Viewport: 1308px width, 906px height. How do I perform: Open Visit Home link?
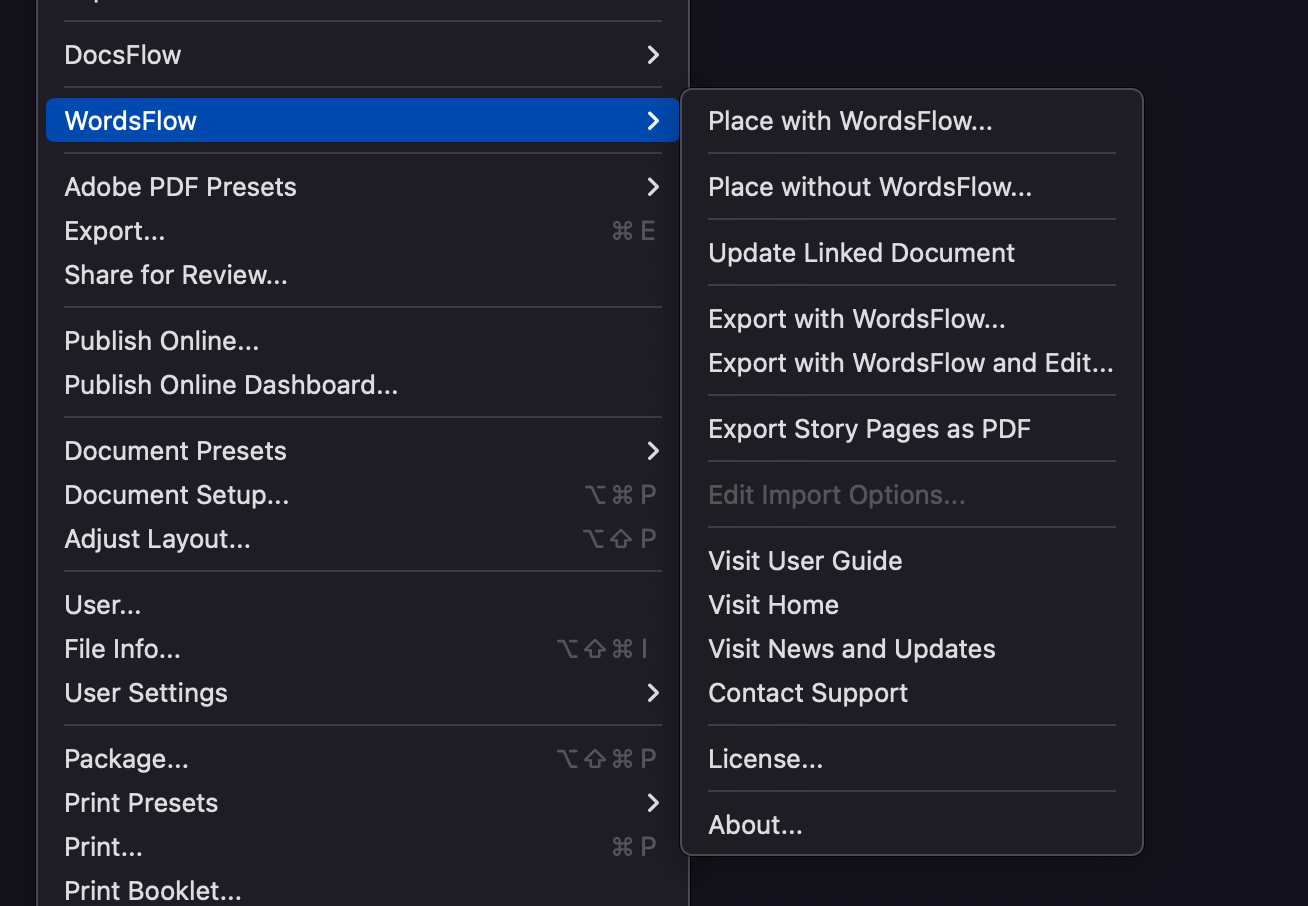773,604
